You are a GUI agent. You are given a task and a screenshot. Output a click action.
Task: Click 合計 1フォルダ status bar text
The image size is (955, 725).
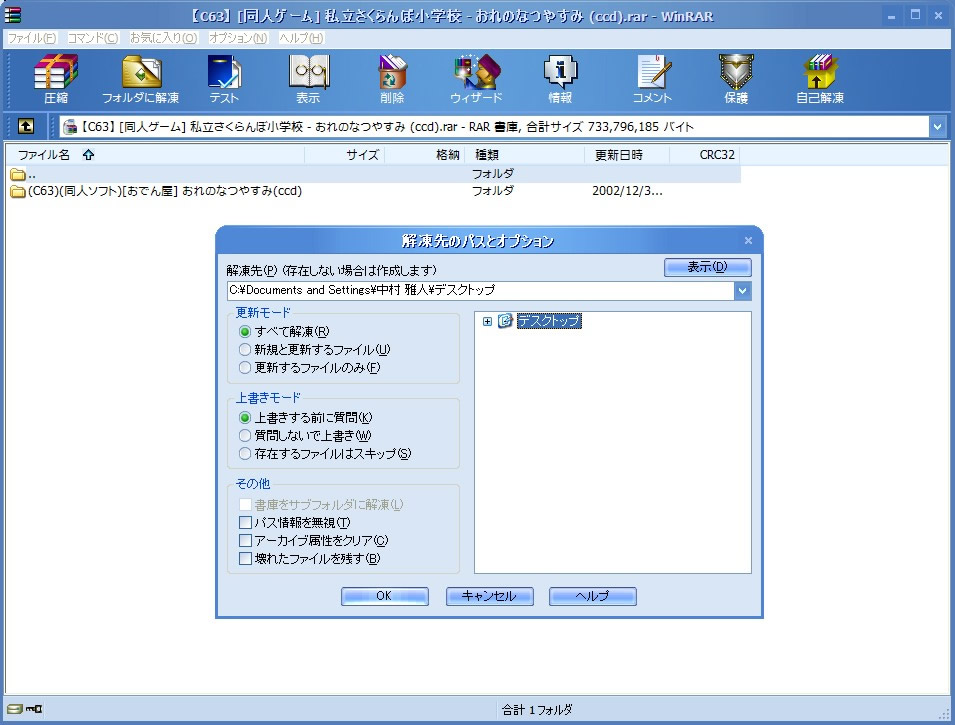[537, 710]
